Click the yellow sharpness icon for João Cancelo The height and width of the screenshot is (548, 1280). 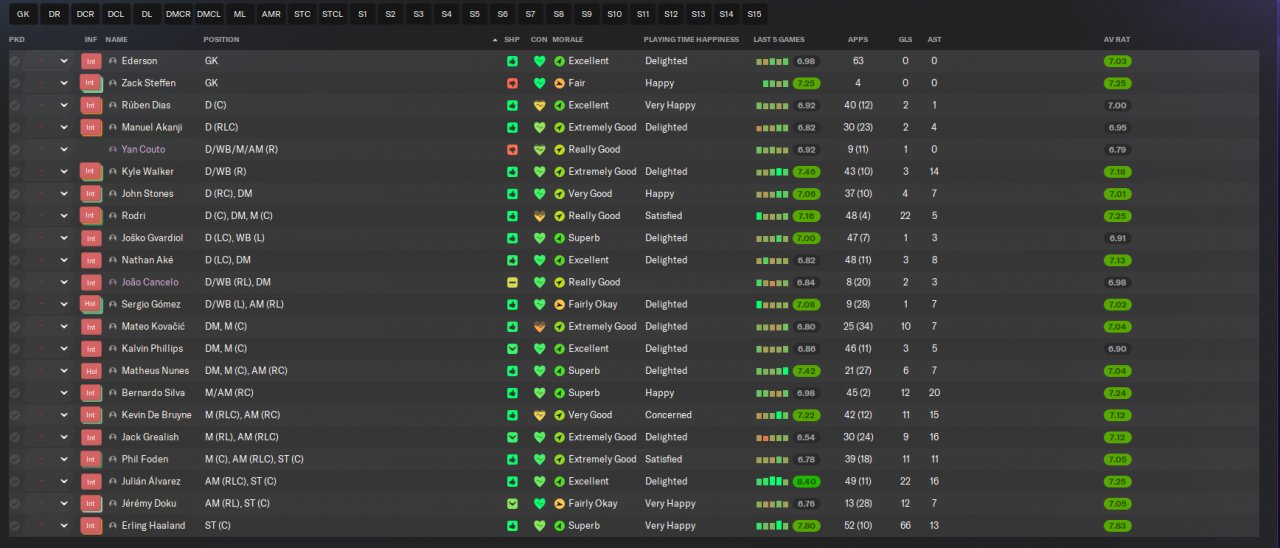coord(512,282)
